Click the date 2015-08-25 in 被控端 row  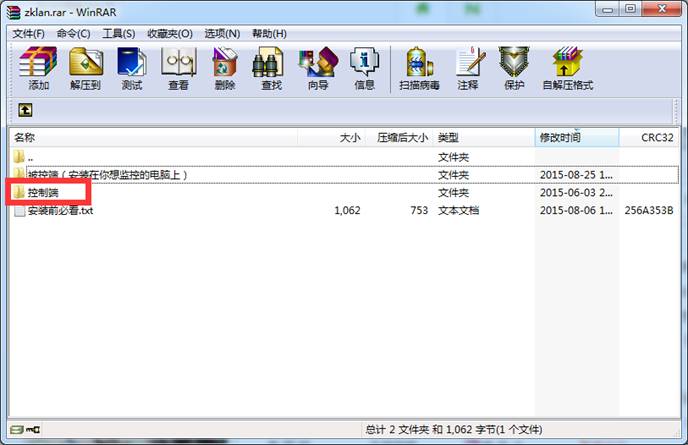(576, 175)
